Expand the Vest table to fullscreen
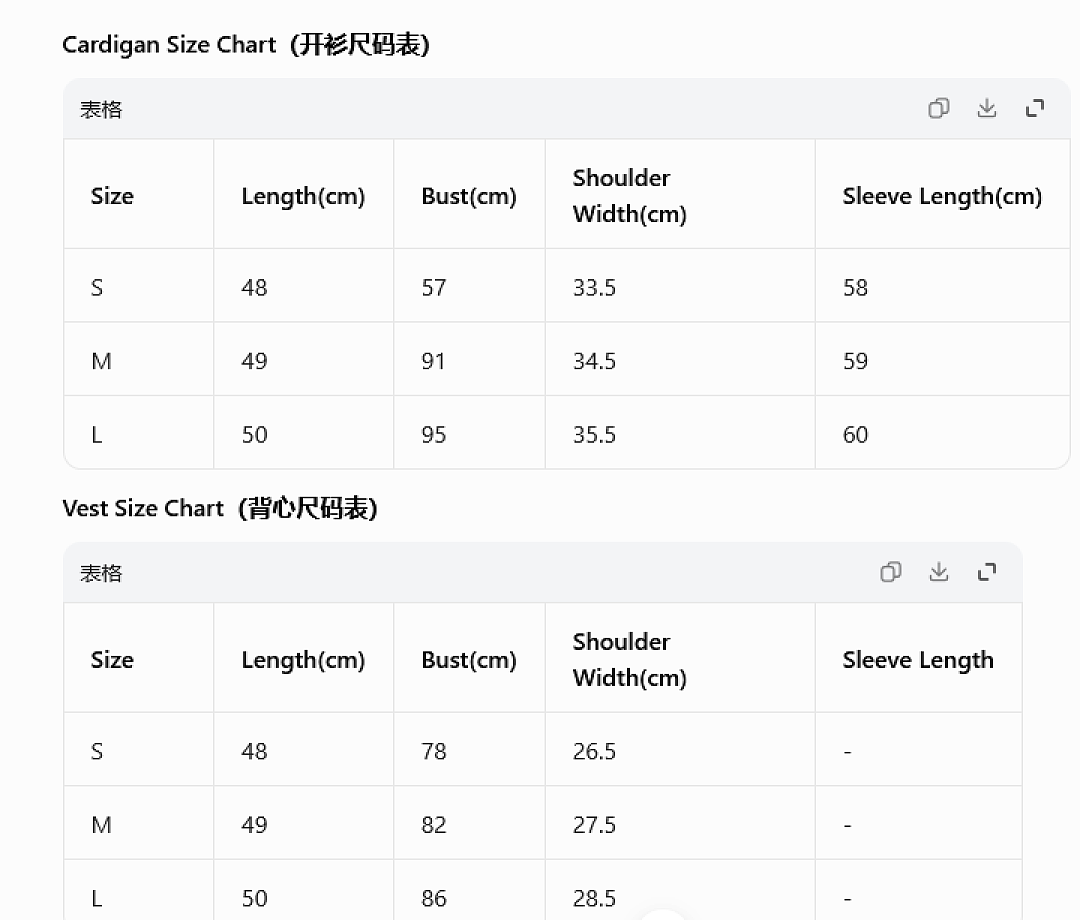Image resolution: width=1080 pixels, height=920 pixels. click(x=986, y=572)
